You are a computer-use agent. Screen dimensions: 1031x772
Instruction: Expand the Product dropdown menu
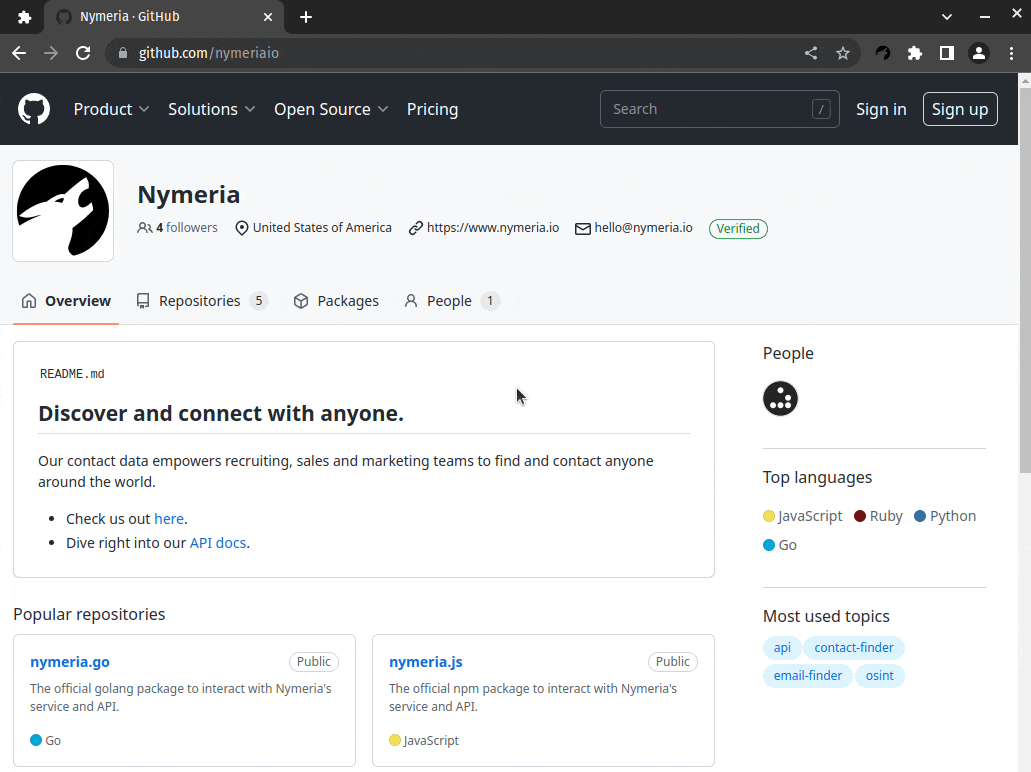coord(111,109)
